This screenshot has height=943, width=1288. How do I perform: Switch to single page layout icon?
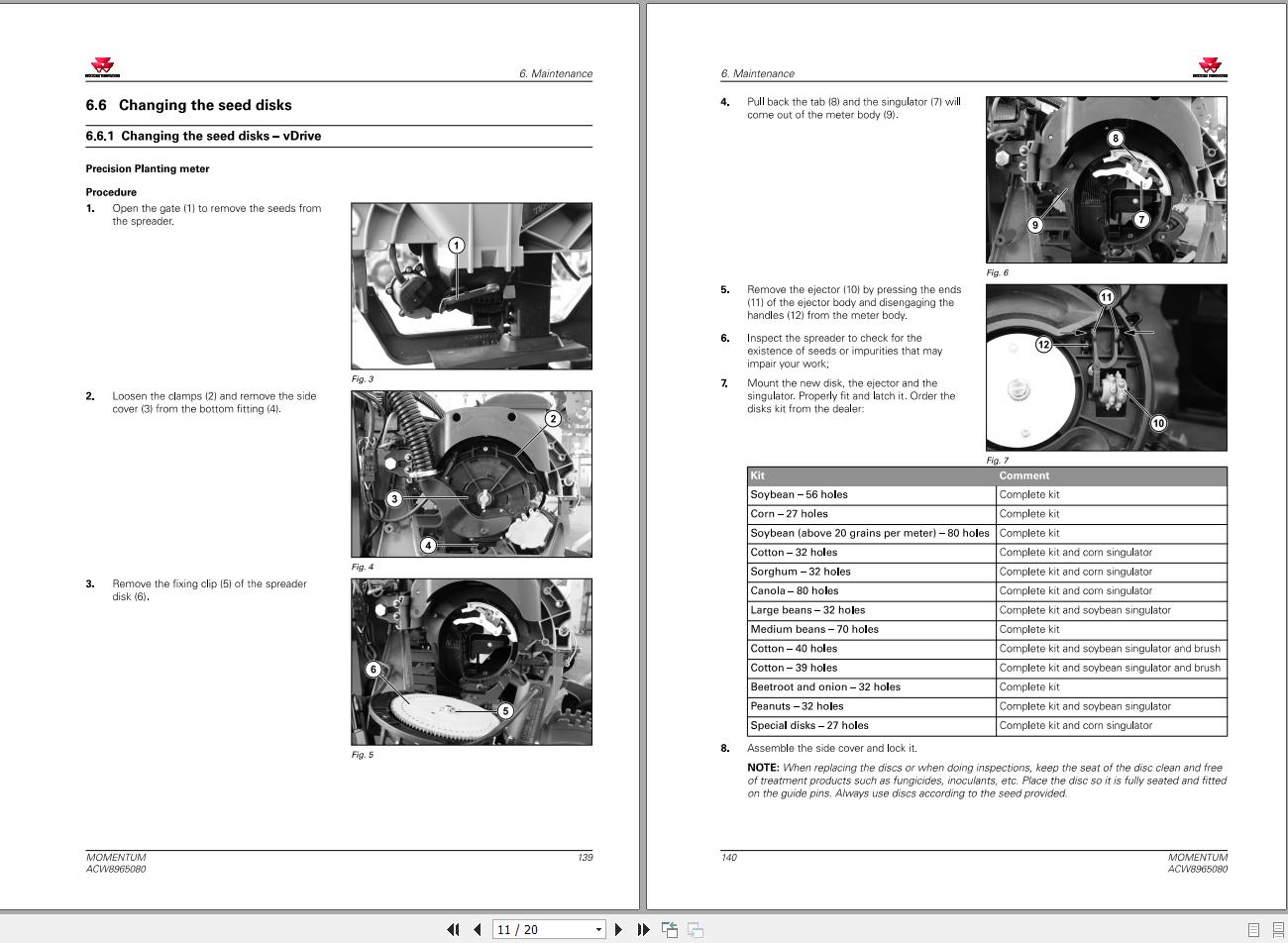pos(1253,929)
